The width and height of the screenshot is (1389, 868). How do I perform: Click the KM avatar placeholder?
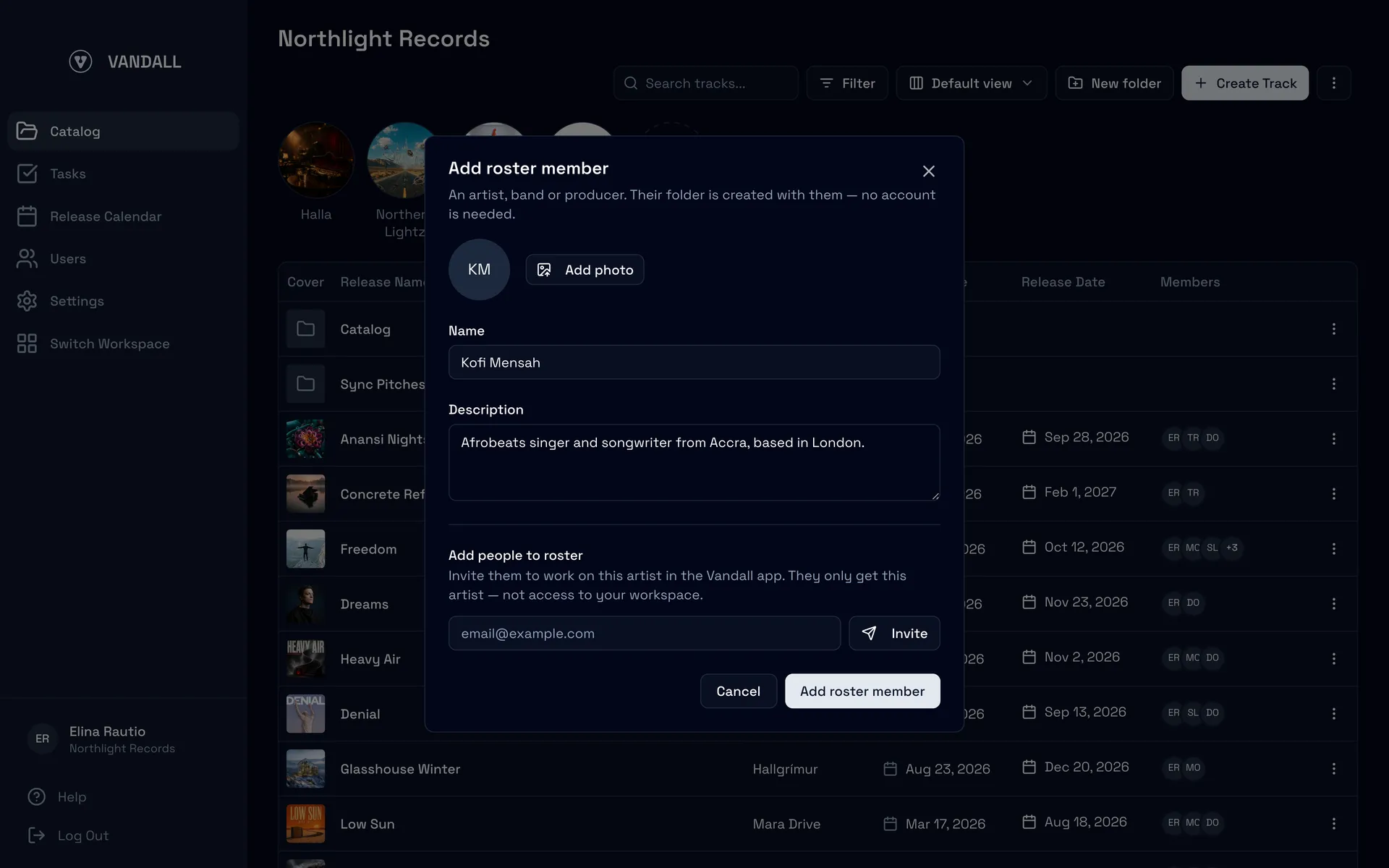coord(479,270)
